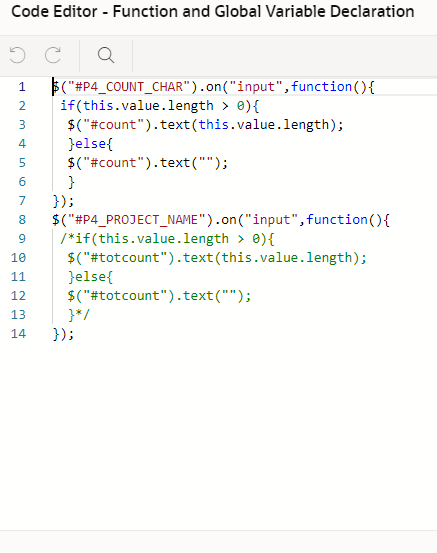Click the Undo arrow icon

pos(17,55)
